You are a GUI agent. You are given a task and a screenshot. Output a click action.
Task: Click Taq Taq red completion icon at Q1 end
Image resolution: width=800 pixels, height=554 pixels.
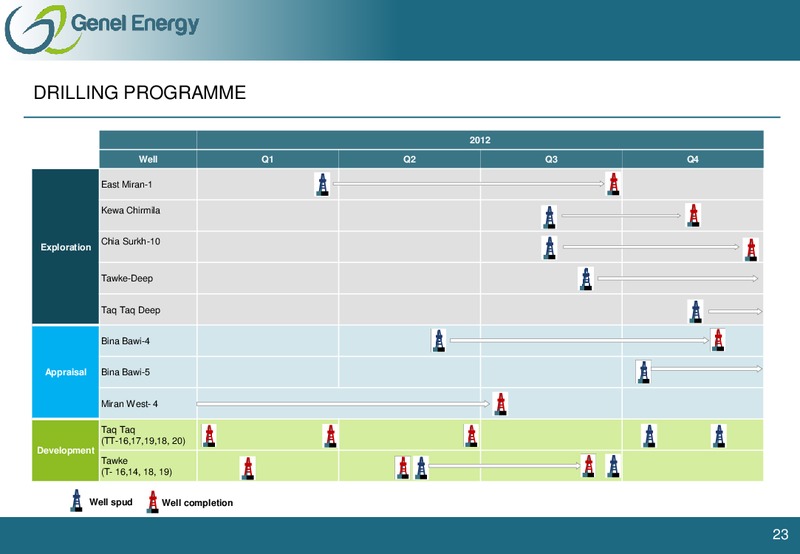click(330, 436)
